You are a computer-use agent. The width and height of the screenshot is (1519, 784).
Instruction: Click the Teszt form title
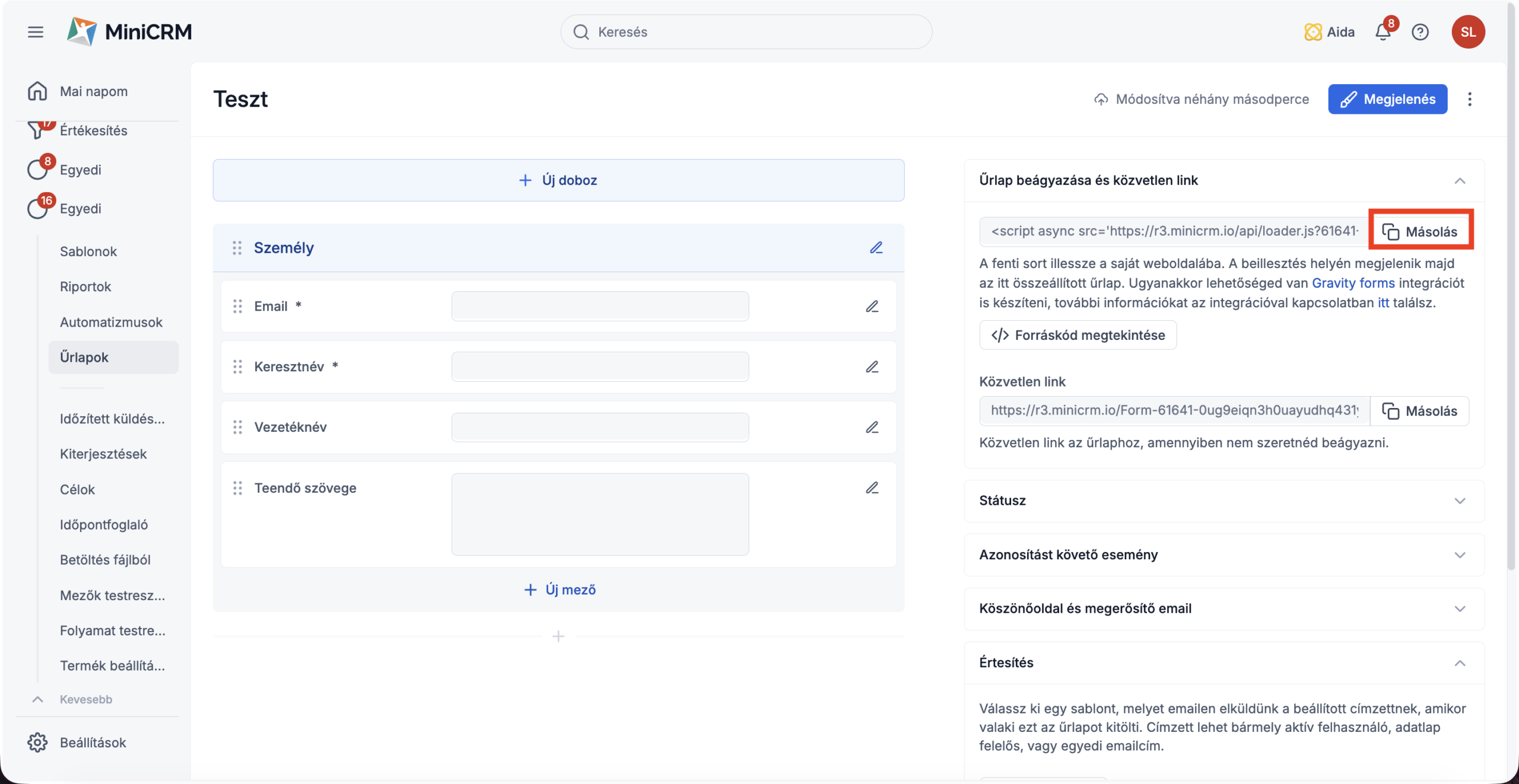(x=240, y=99)
